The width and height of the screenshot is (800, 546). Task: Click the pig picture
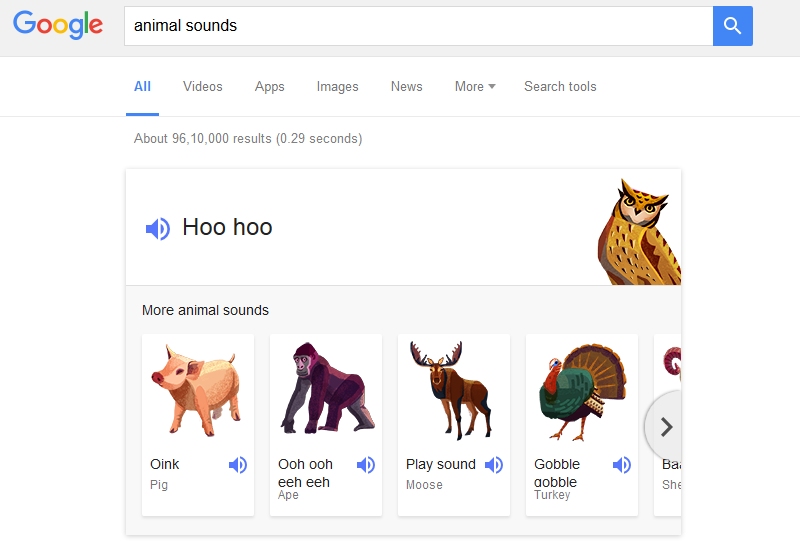(x=196, y=389)
